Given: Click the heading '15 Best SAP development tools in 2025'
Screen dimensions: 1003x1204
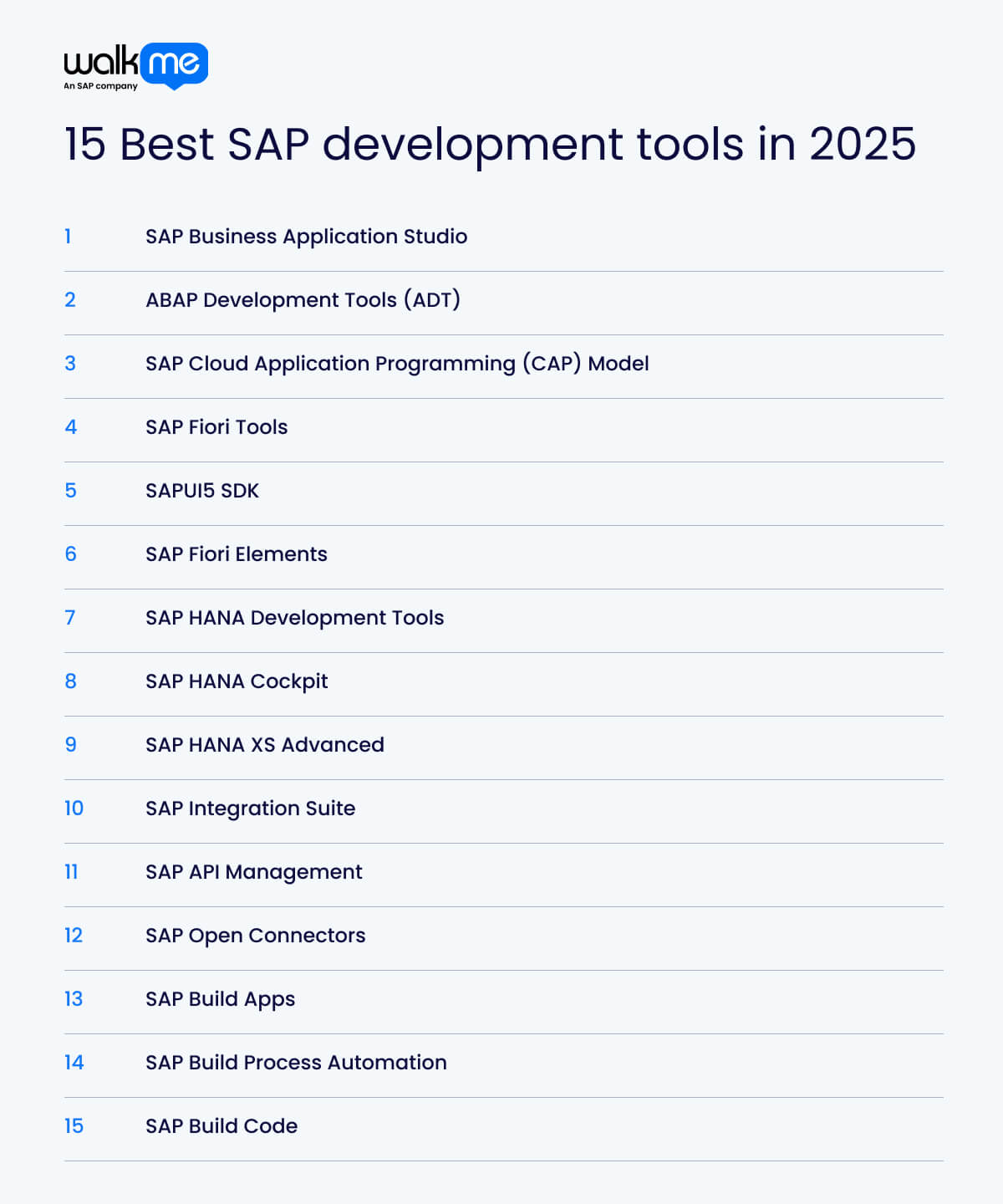Looking at the screenshot, I should pos(491,145).
